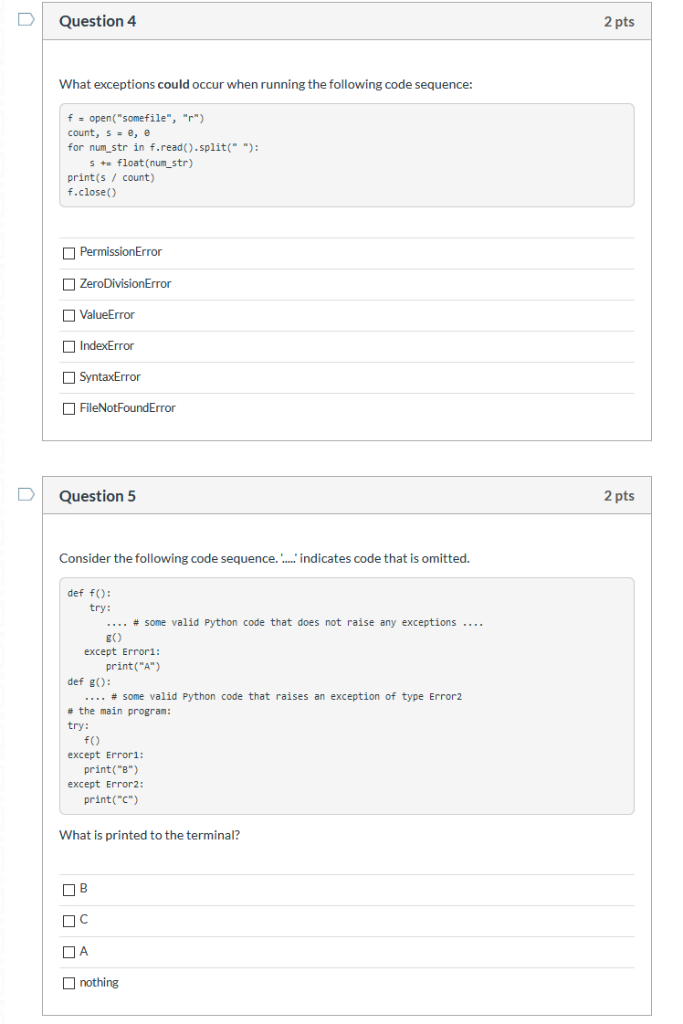Check the ValueError checkbox
Screen dimensions: 683x1024
tap(68, 315)
